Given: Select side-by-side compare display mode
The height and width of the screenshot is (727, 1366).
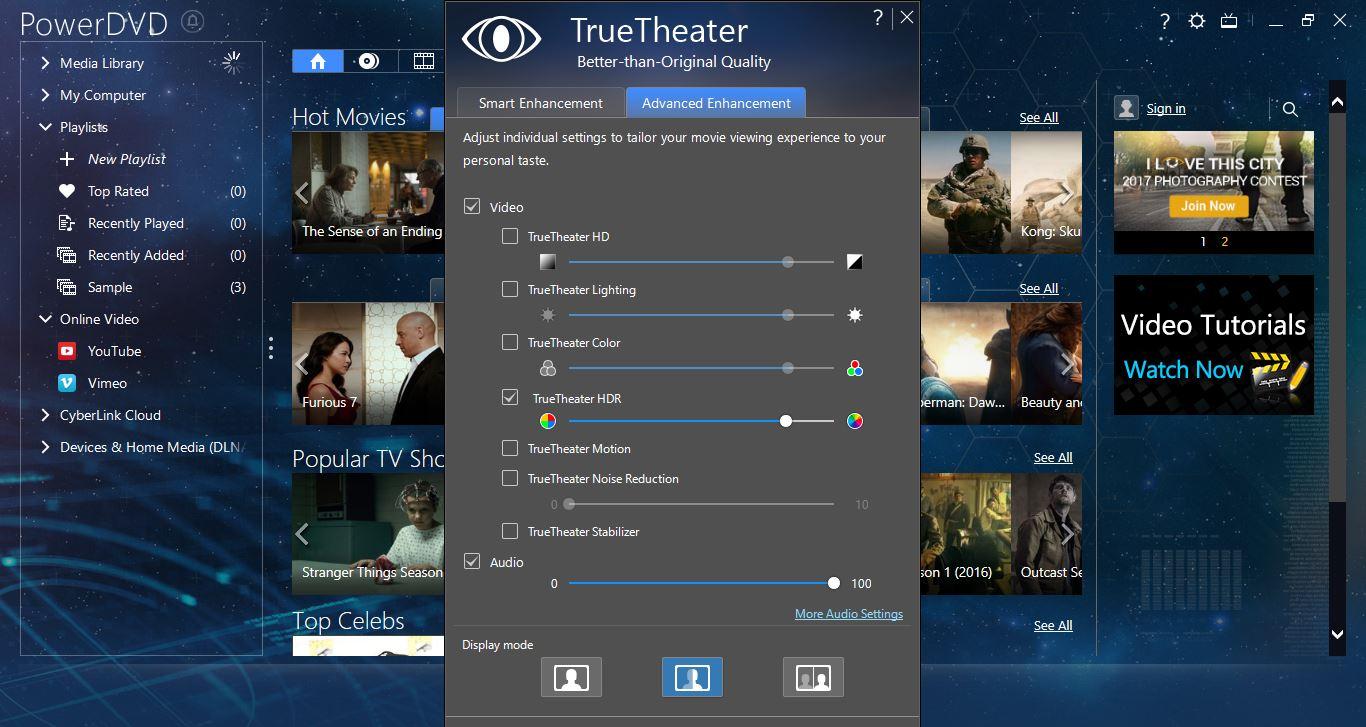Looking at the screenshot, I should point(813,677).
